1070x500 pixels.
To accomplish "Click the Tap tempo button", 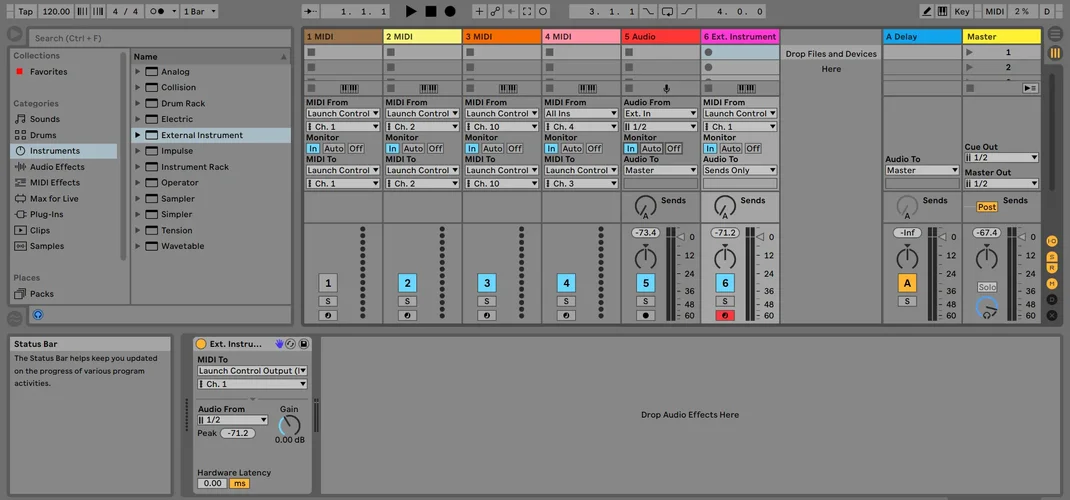I will click(x=24, y=11).
